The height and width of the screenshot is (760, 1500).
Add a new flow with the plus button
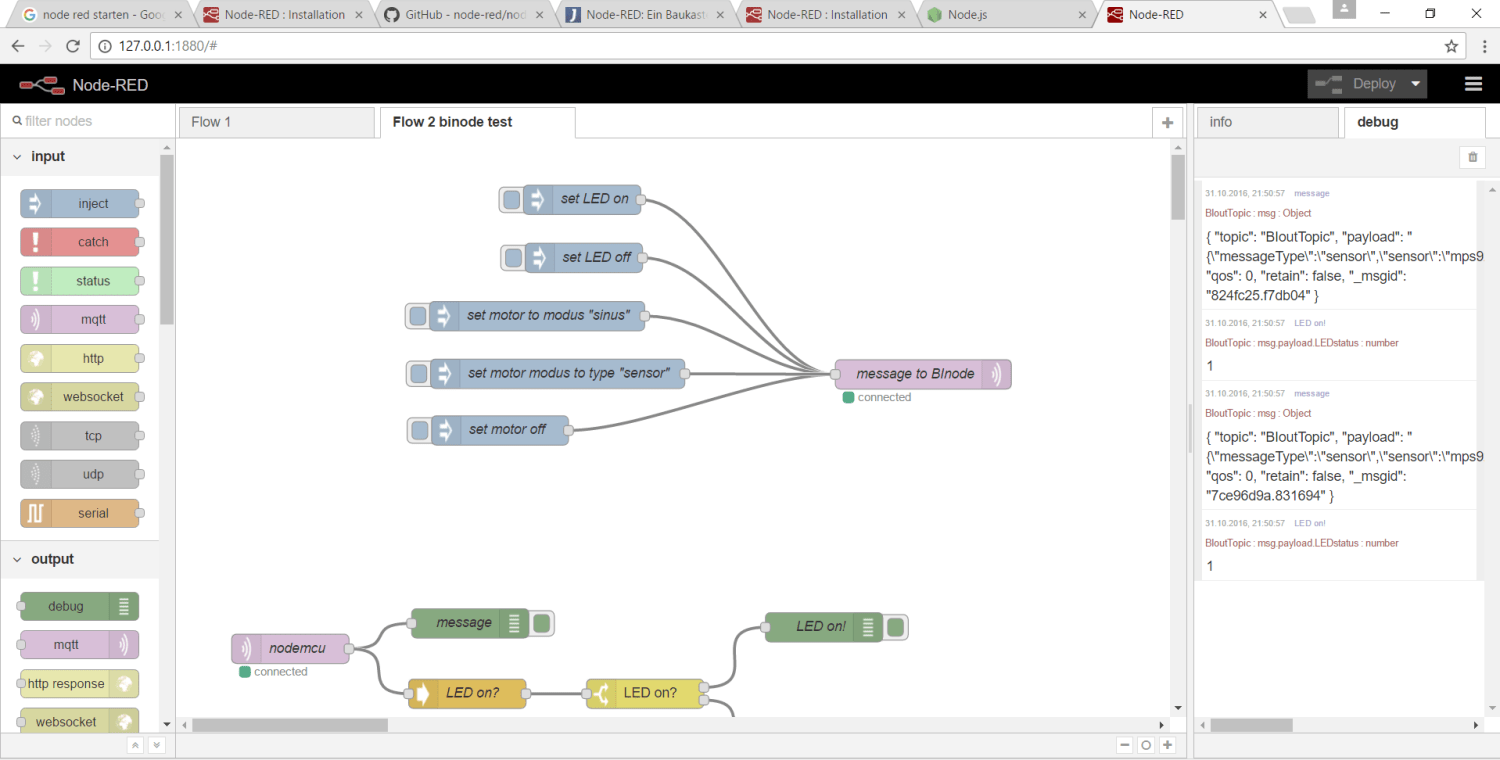point(1166,121)
